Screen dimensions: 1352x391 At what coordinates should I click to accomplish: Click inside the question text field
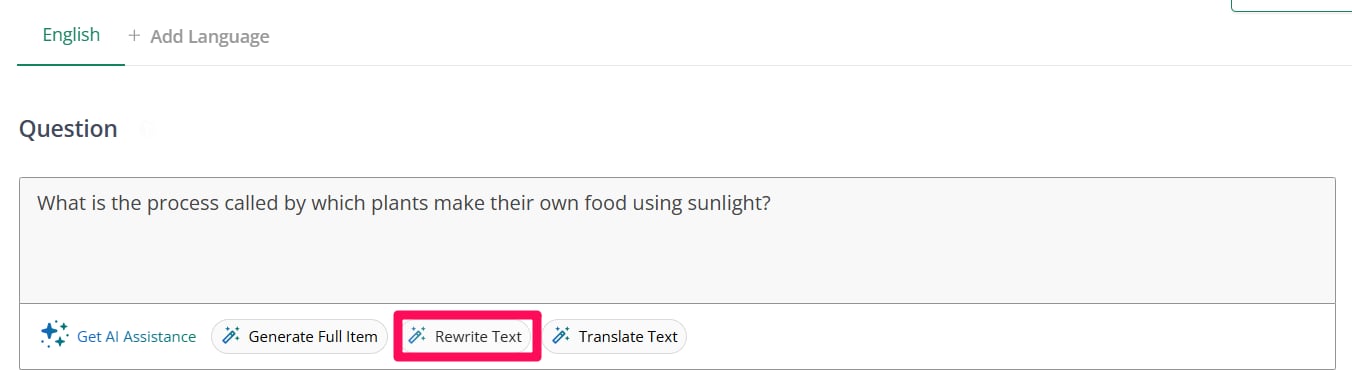(677, 241)
